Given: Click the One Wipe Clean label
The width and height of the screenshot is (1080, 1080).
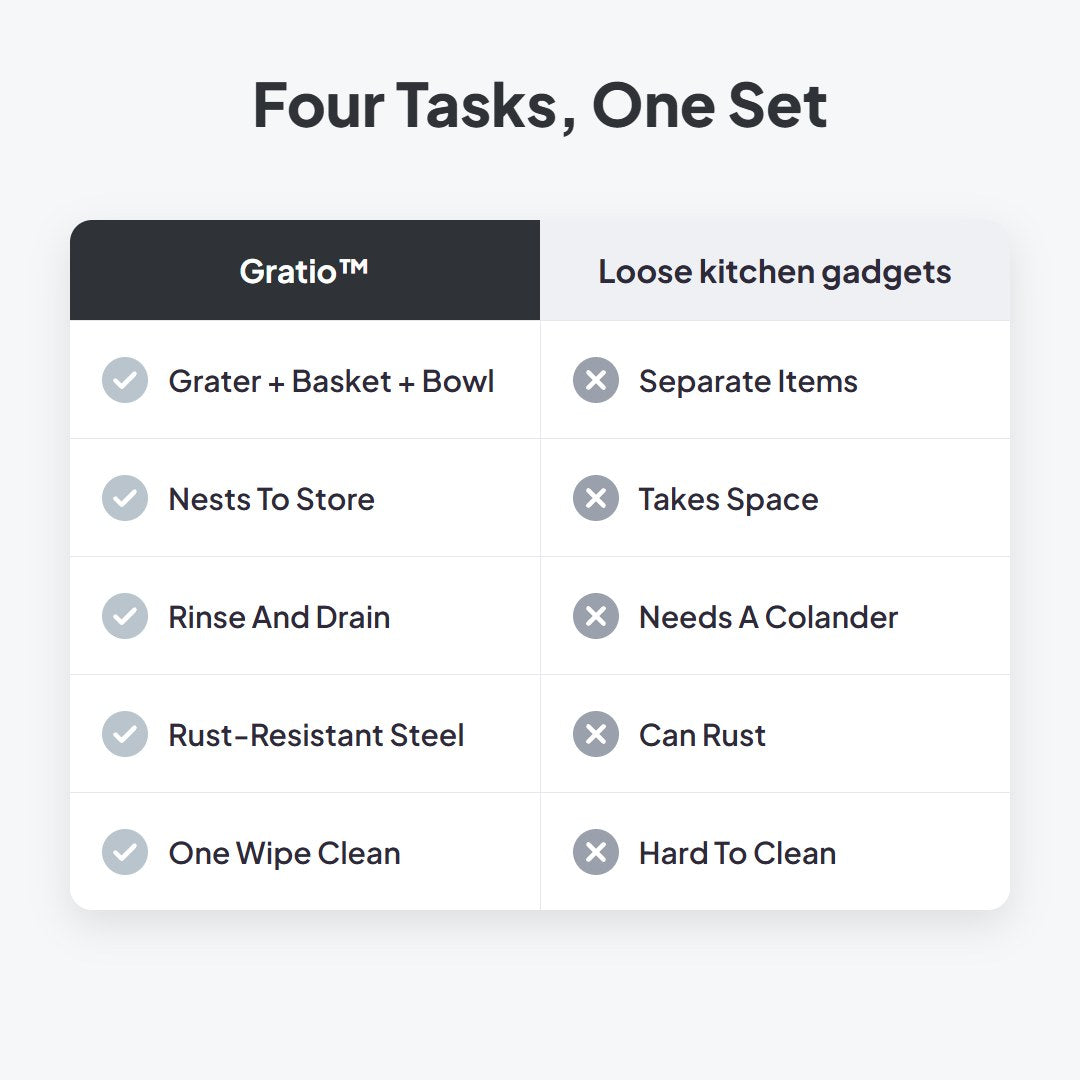Looking at the screenshot, I should click(284, 854).
